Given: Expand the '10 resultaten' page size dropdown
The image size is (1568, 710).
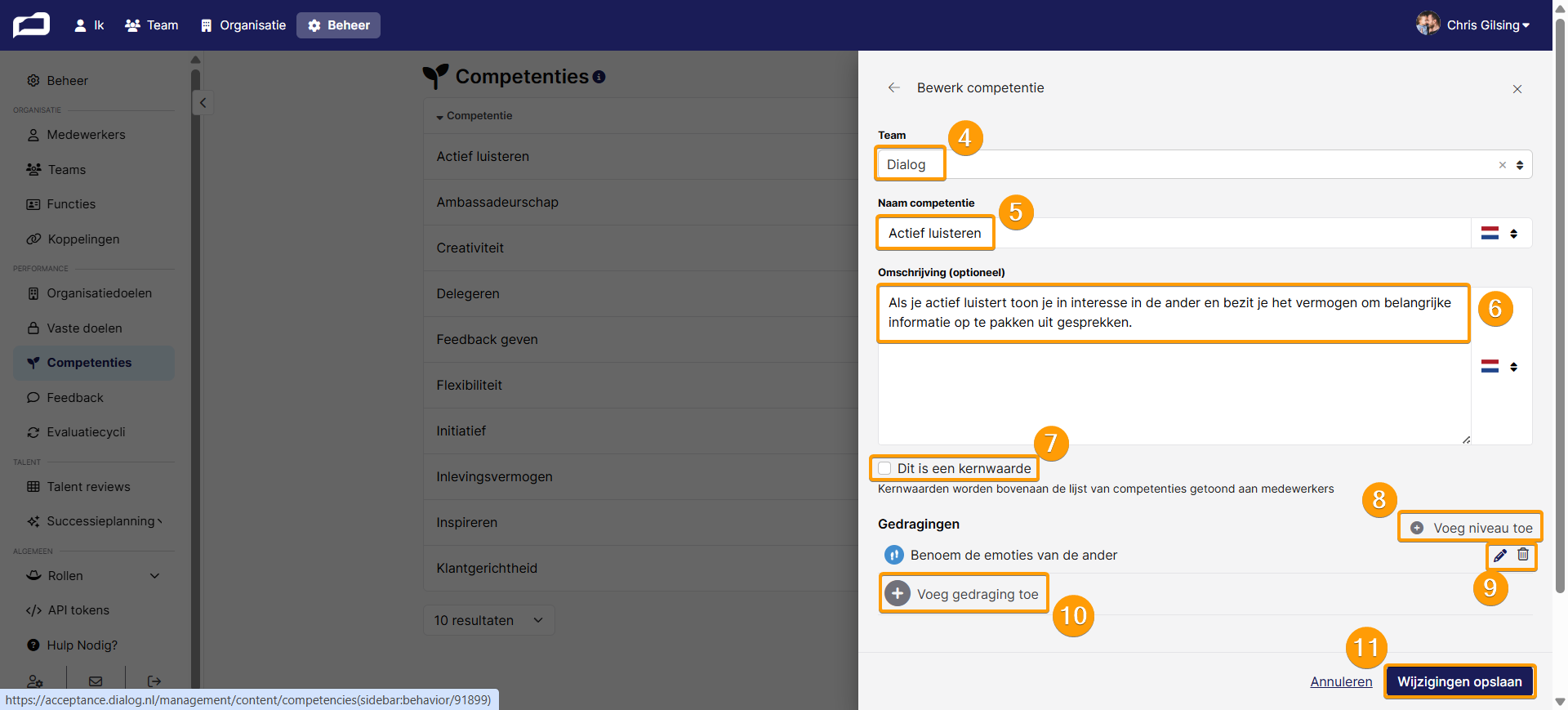Looking at the screenshot, I should [x=488, y=620].
